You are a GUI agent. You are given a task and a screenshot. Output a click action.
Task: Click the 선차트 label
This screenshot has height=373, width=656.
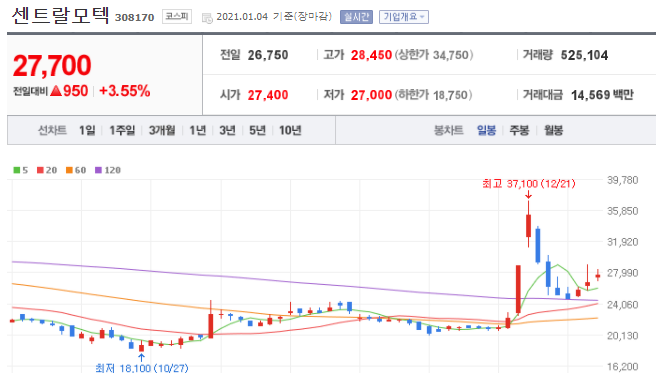[52, 130]
